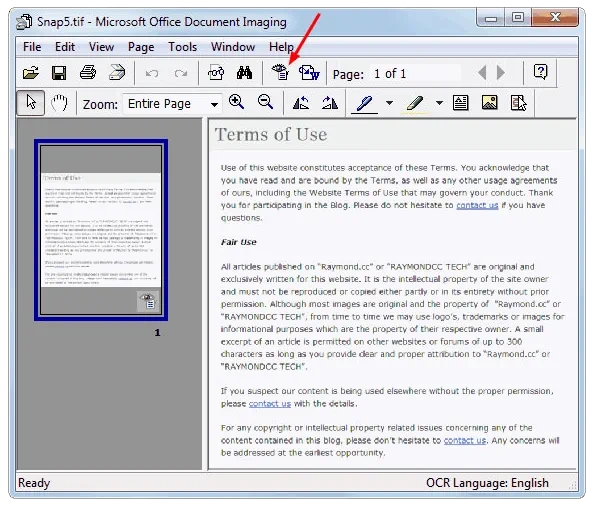
Task: Click the window resize grip corner
Action: tap(573, 486)
